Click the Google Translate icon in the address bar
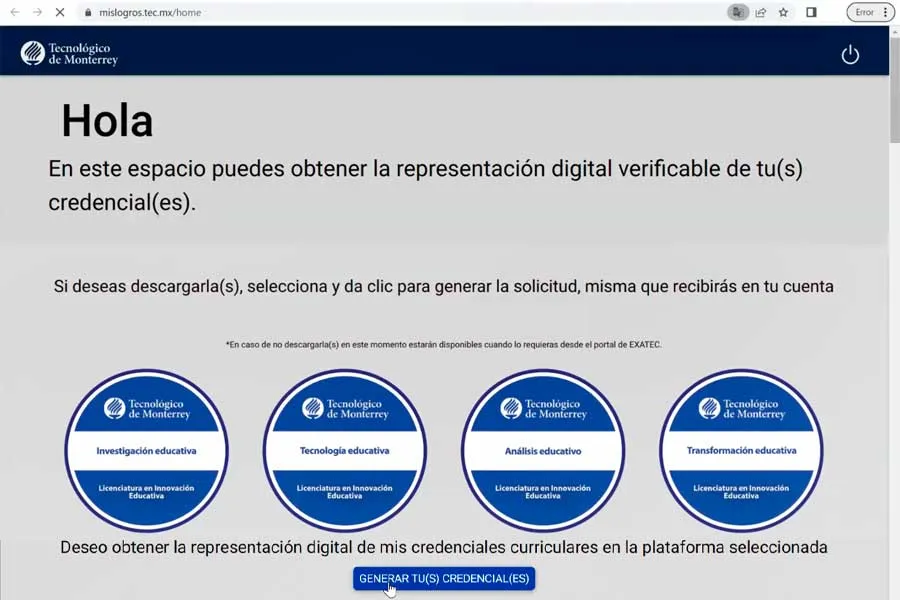 (x=738, y=12)
